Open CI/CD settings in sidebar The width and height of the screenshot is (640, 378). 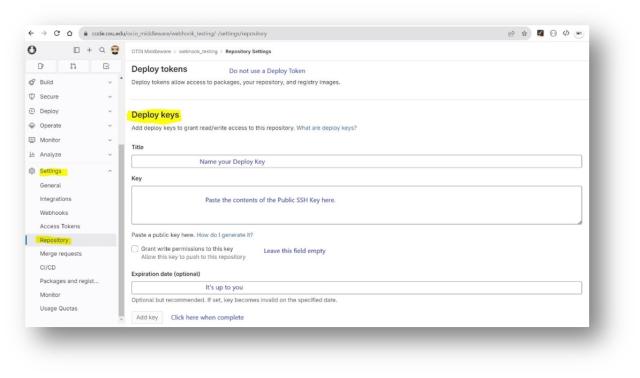pyautogui.click(x=48, y=267)
